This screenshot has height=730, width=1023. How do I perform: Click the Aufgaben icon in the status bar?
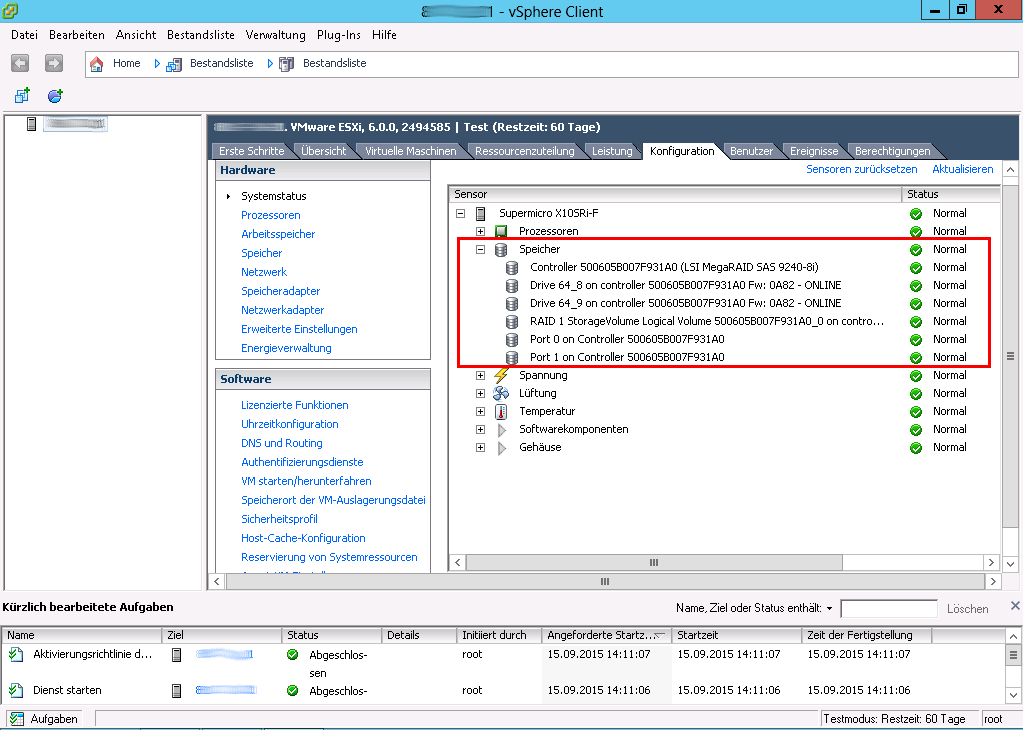(17, 718)
